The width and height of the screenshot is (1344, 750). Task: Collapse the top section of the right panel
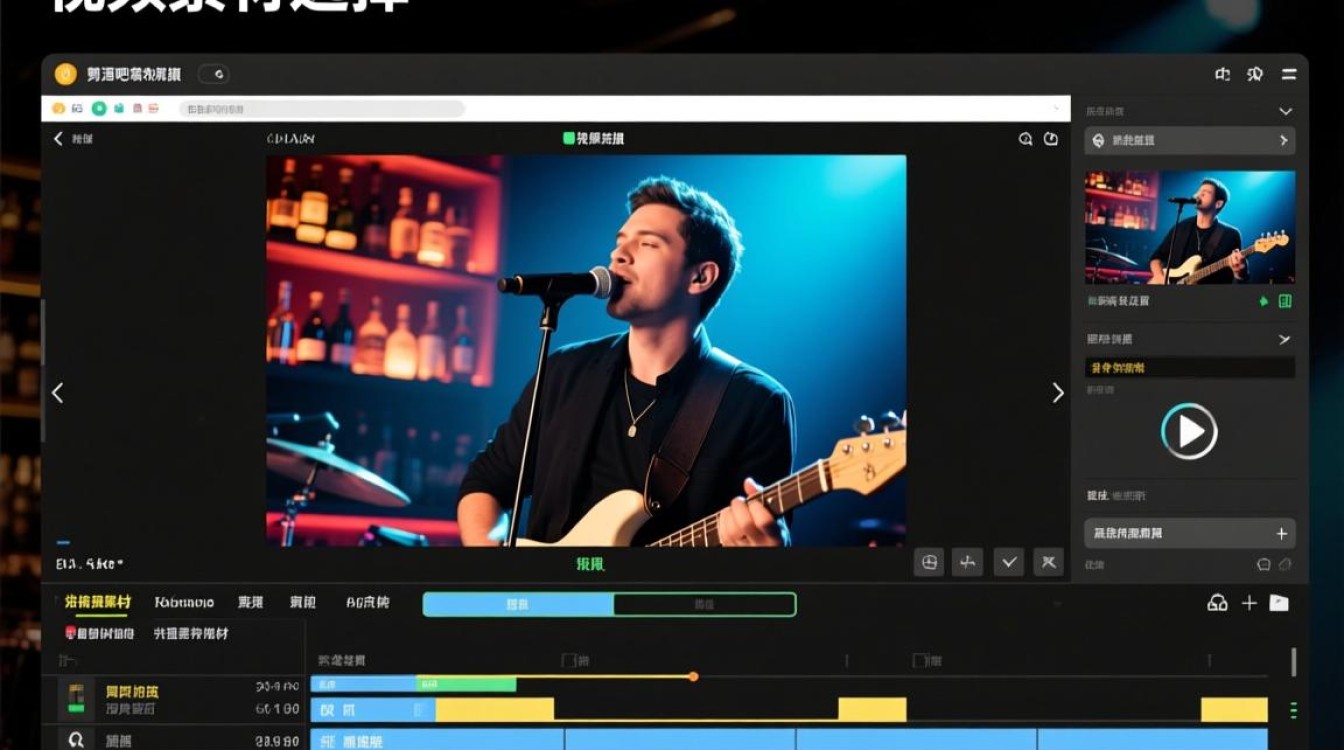point(1285,111)
